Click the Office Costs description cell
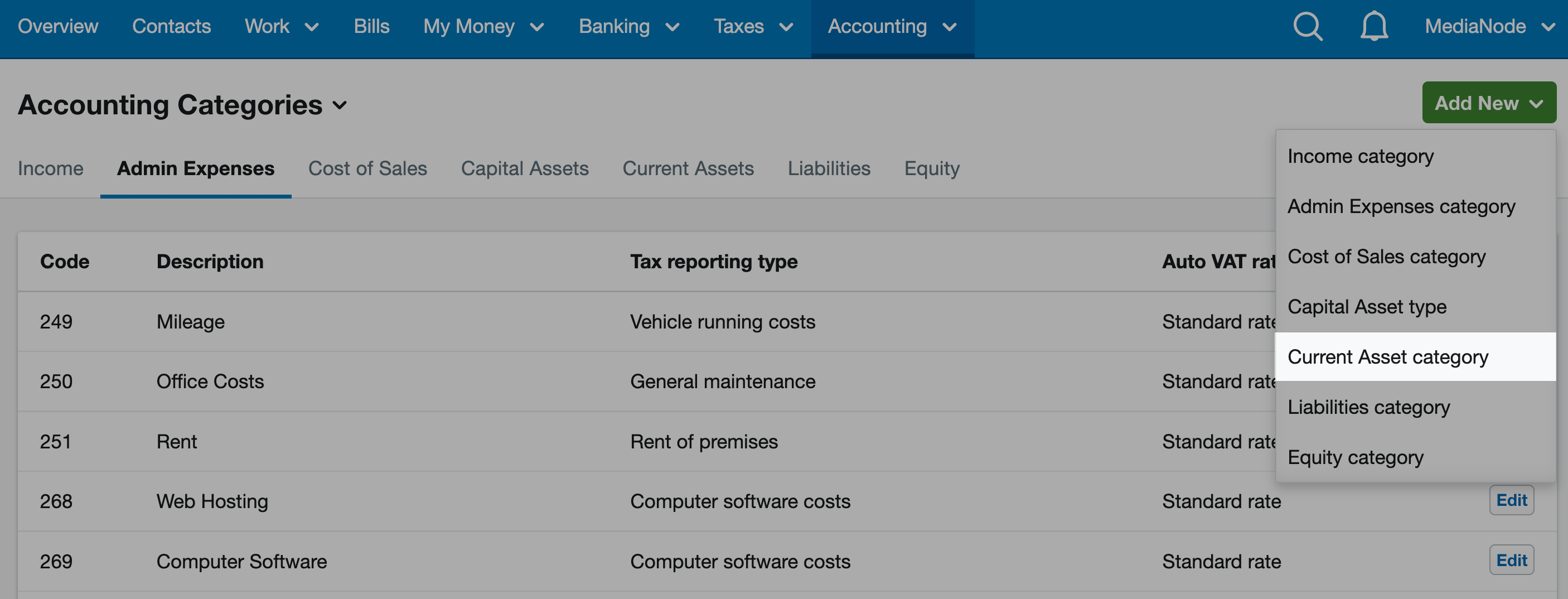 [210, 381]
